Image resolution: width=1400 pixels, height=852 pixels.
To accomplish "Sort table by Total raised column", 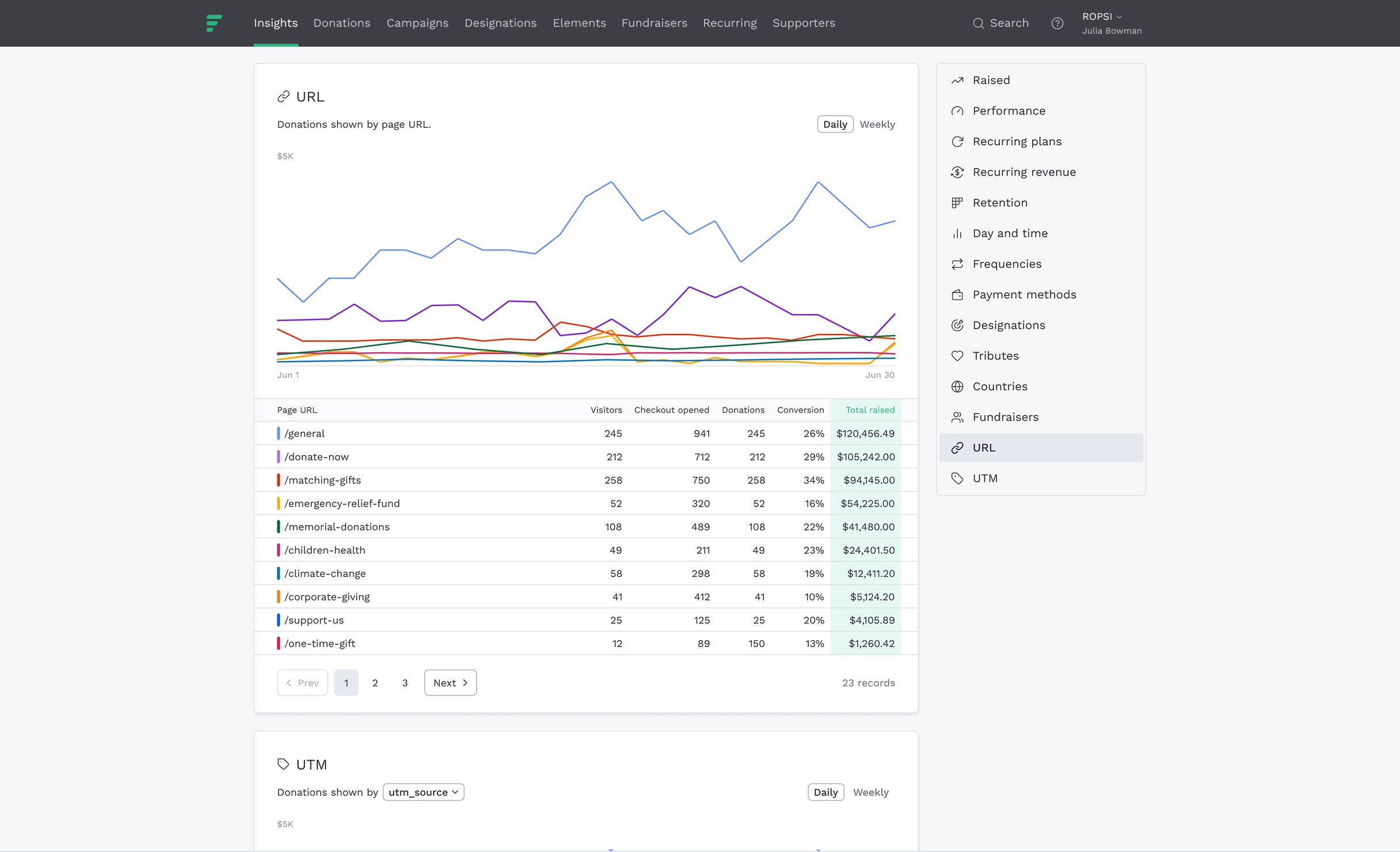I will click(869, 410).
